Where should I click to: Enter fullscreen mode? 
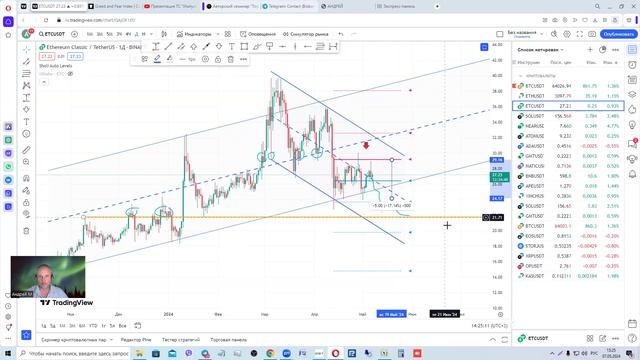pos(580,34)
